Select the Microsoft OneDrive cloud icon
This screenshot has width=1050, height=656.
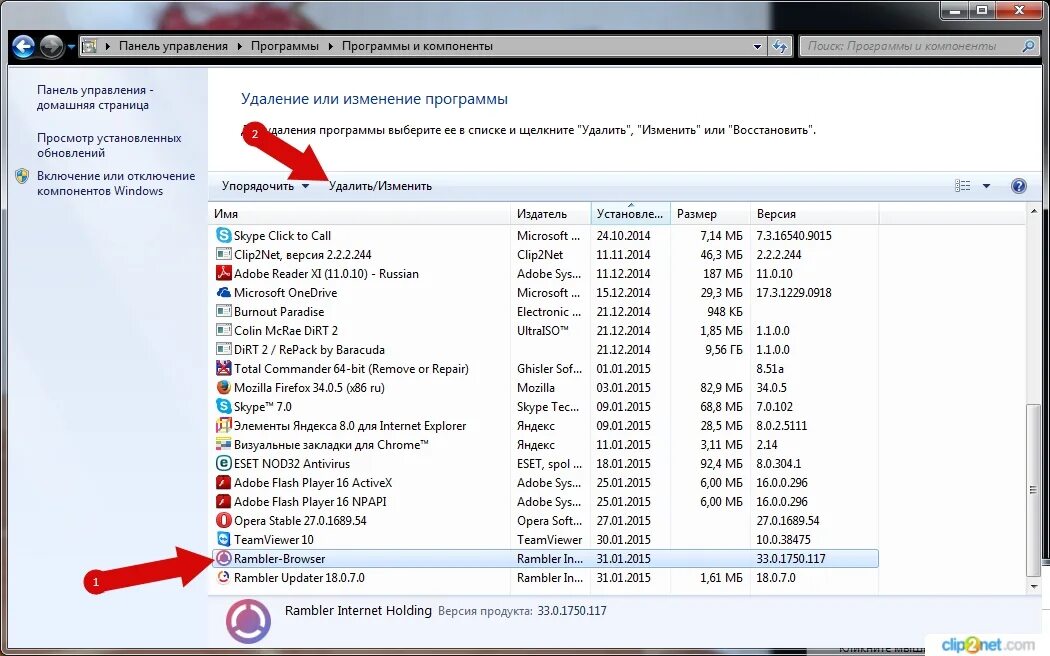point(224,293)
